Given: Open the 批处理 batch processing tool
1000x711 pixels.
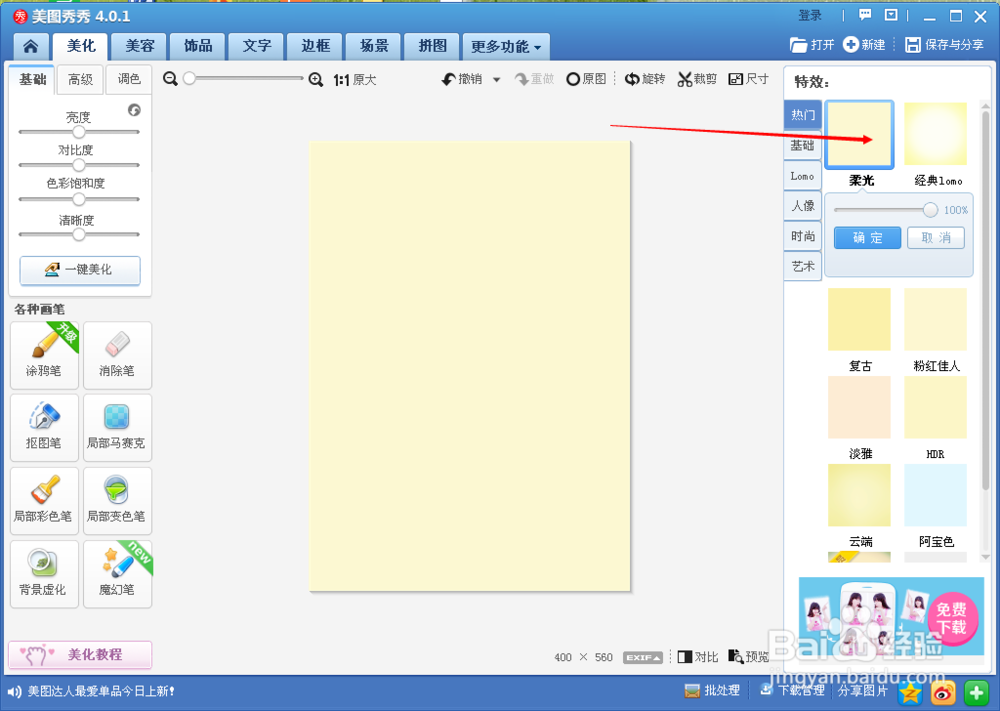Looking at the screenshot, I should click(712, 691).
